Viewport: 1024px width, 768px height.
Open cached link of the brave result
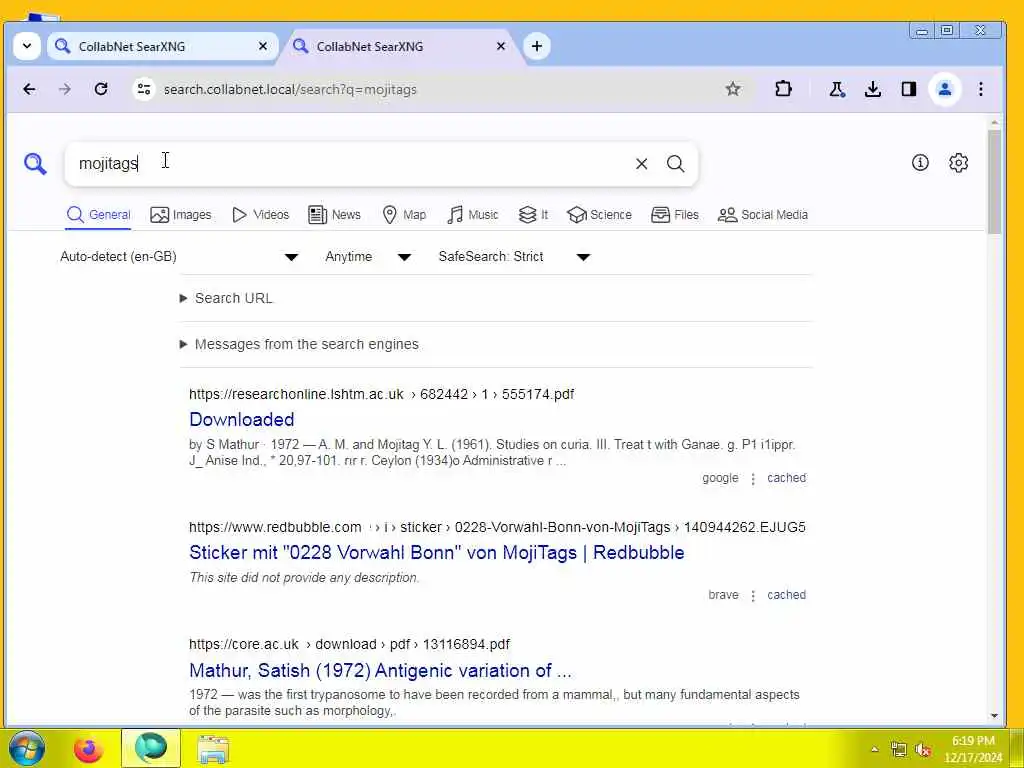(x=786, y=595)
